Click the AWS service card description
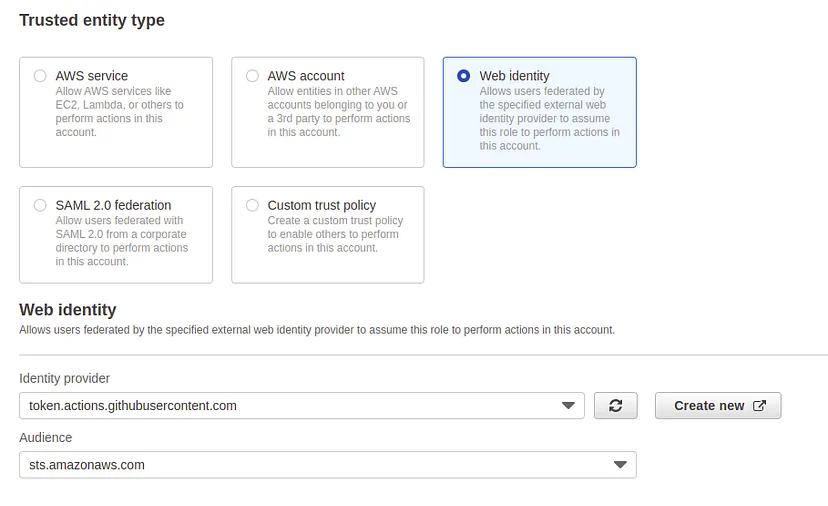Viewport: 828px width, 506px height. tap(120, 112)
